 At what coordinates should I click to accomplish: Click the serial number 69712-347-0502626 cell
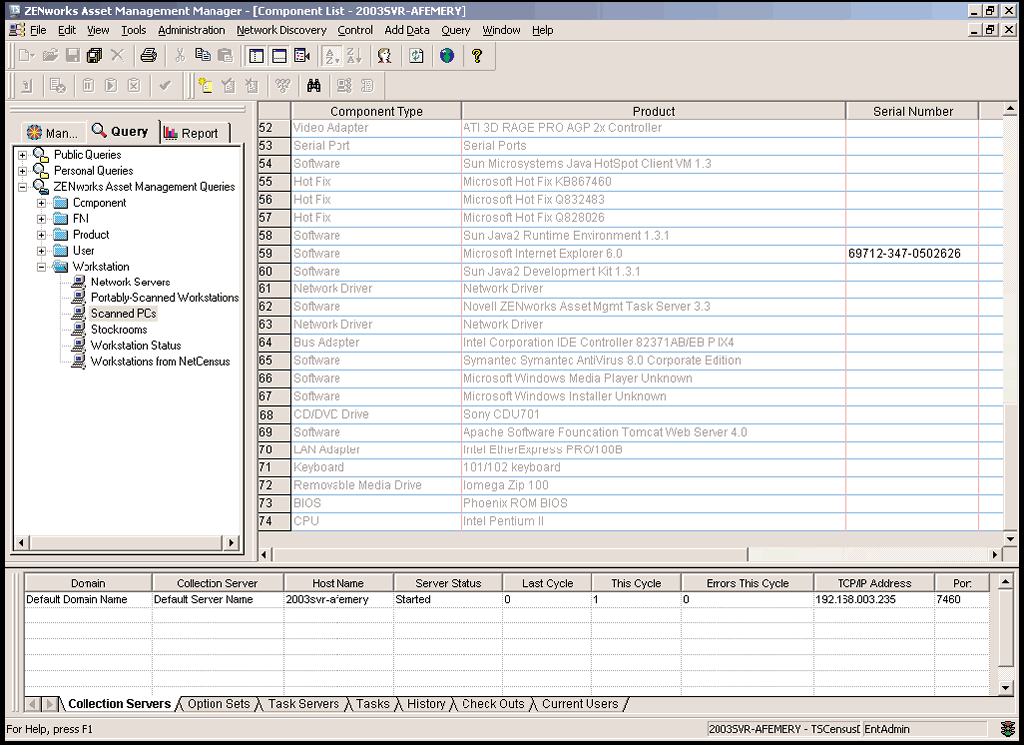point(912,253)
